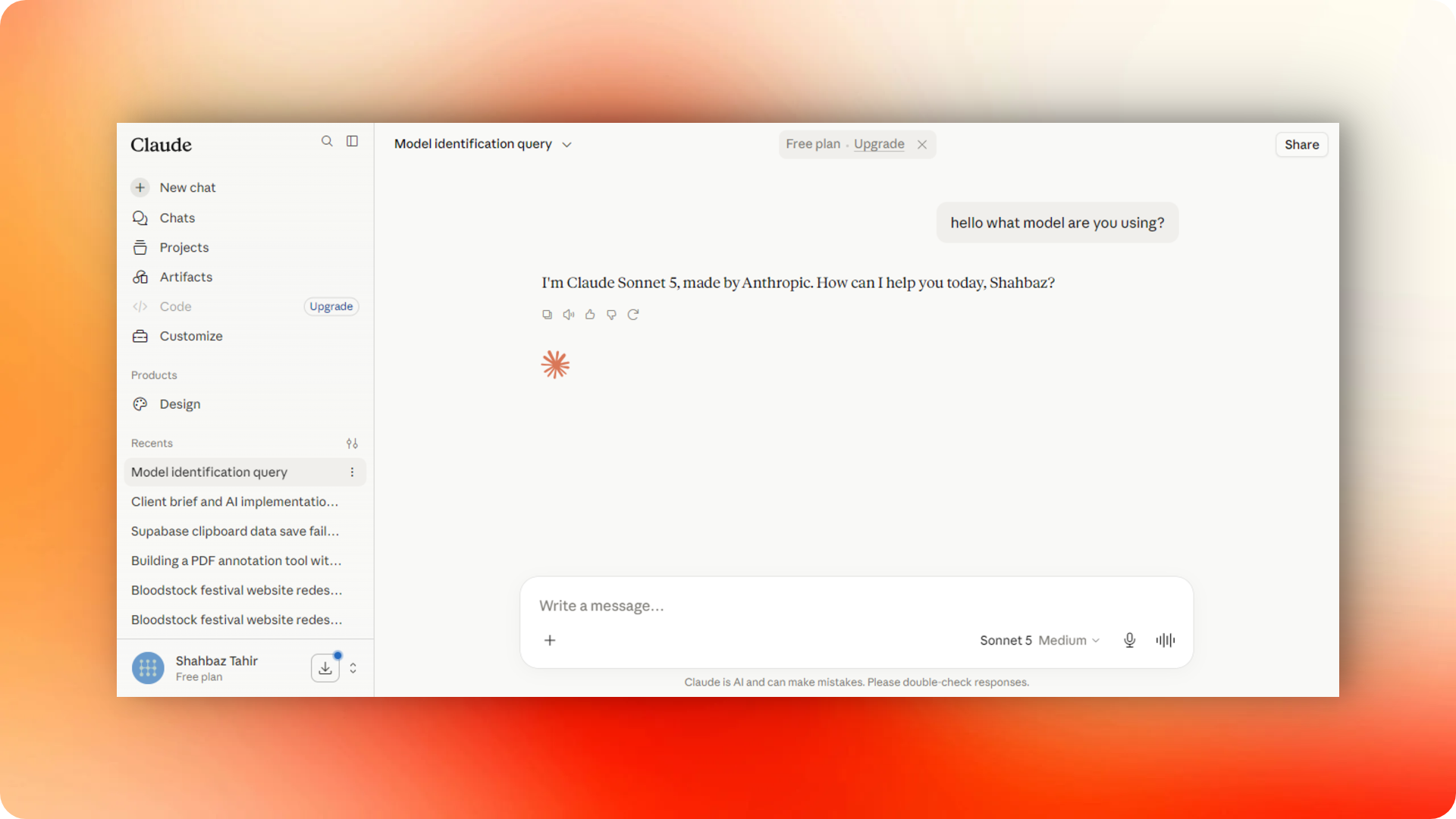
Task: Click the plus attachment icon
Action: coord(550,641)
